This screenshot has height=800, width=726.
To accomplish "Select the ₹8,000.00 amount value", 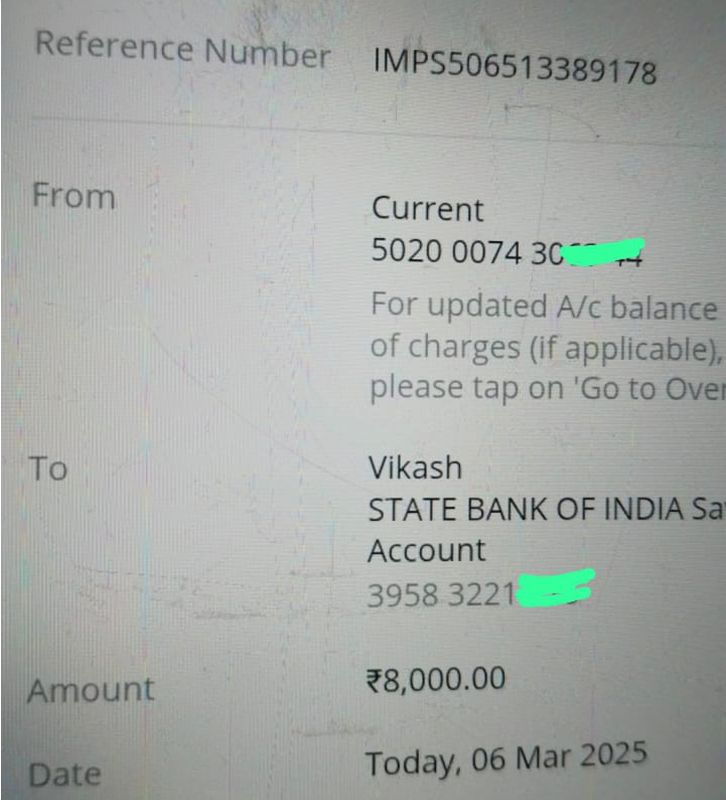I will tap(436, 680).
